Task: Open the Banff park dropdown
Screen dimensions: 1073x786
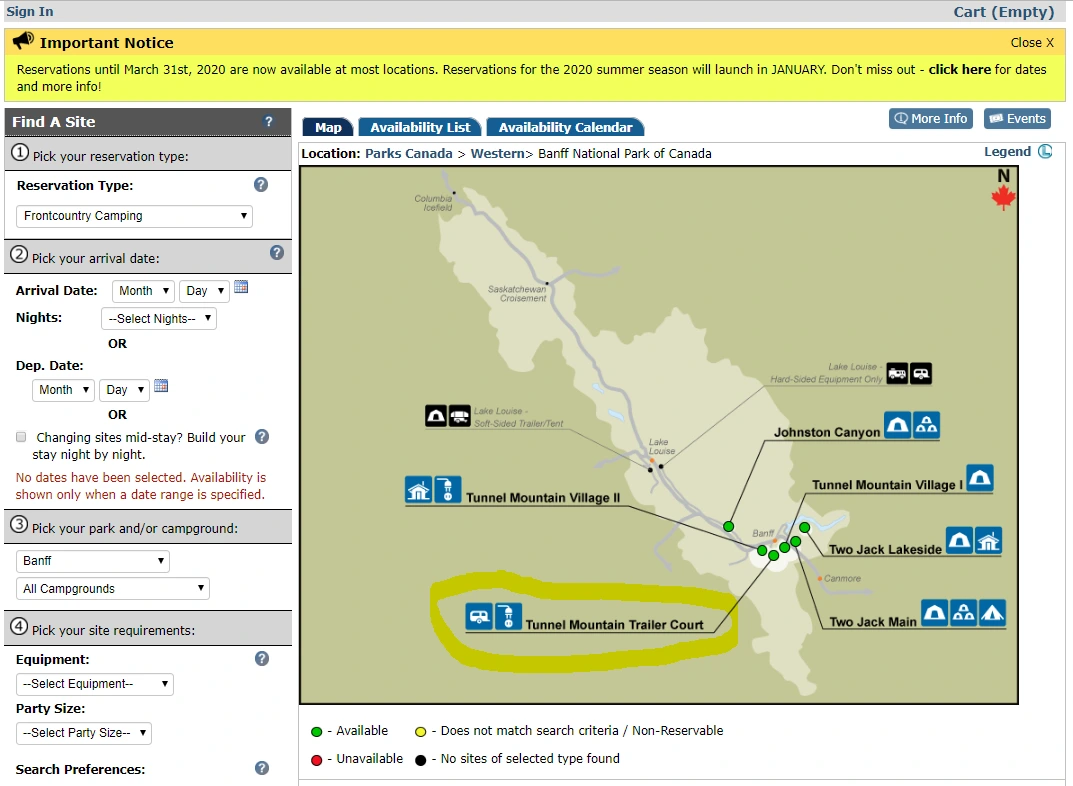Action: (92, 561)
